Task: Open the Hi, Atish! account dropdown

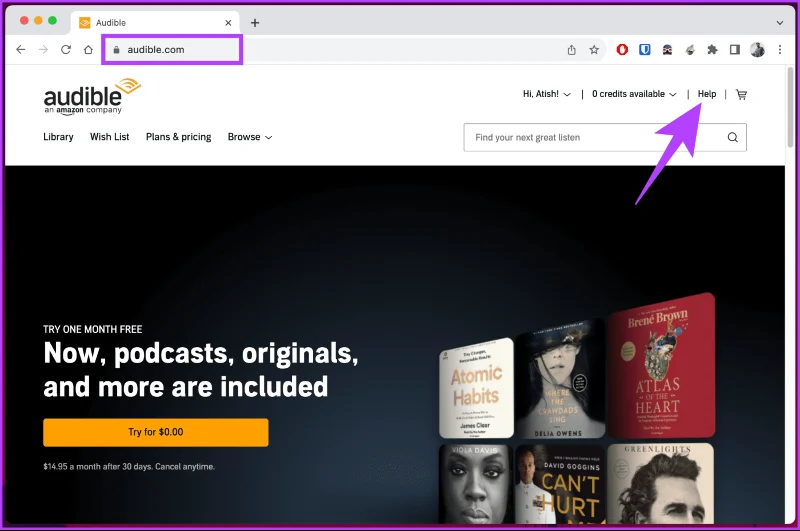Action: (x=546, y=94)
